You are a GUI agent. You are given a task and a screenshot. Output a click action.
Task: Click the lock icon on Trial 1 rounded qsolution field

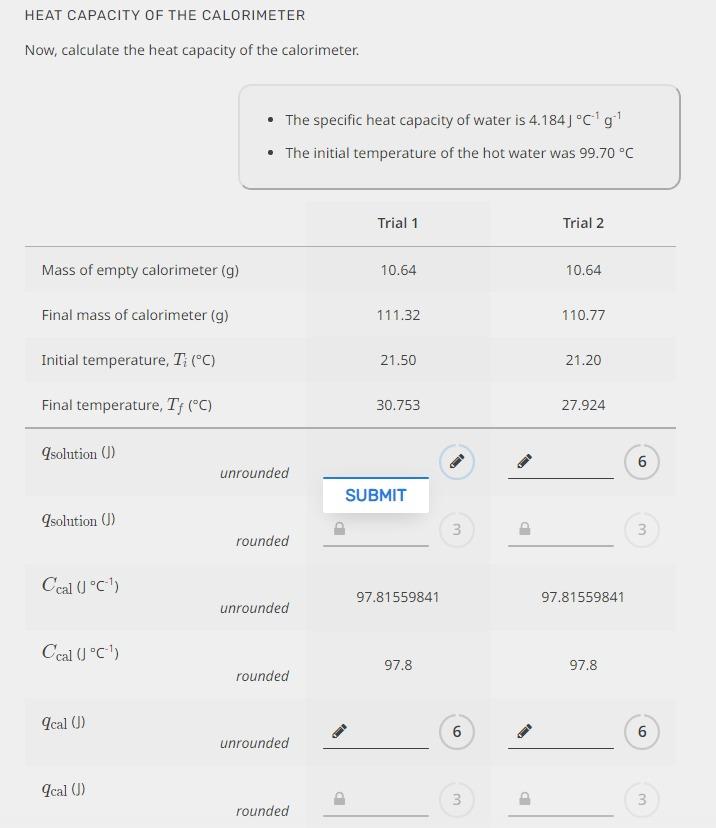(x=338, y=530)
